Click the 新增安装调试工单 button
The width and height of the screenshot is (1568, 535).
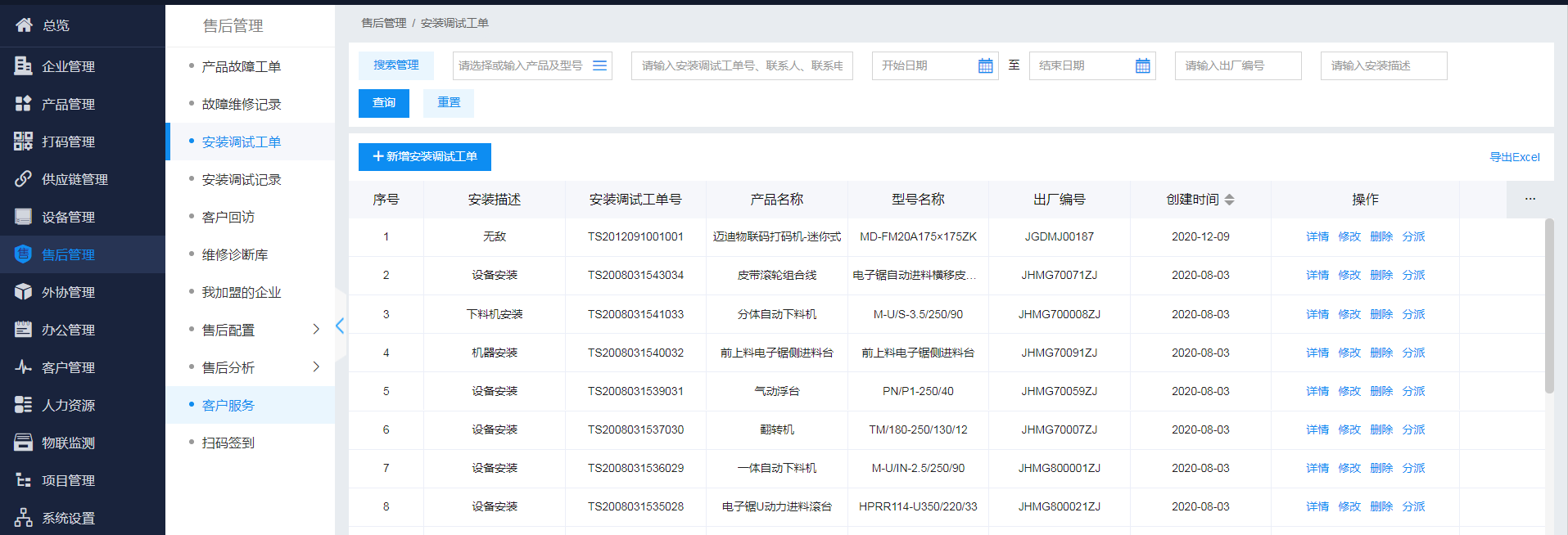424,156
